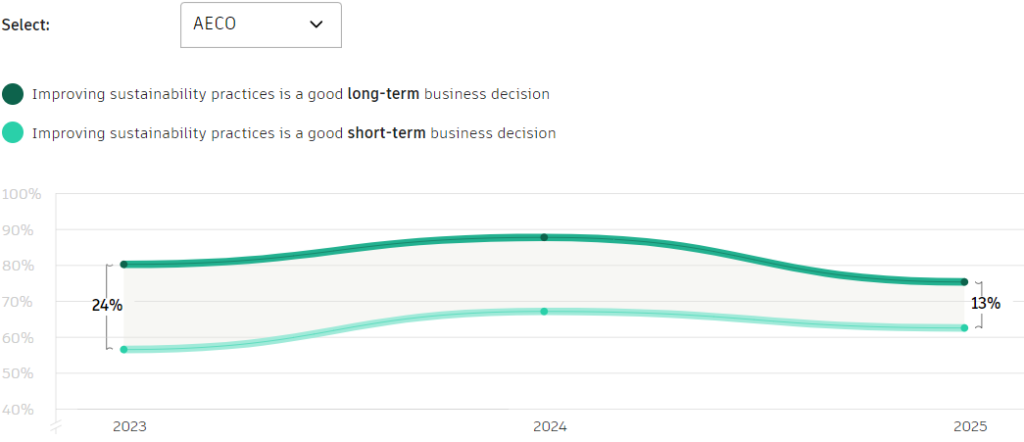The width and height of the screenshot is (1024, 442).
Task: Select the 2024 x-axis label
Action: pyautogui.click(x=550, y=426)
